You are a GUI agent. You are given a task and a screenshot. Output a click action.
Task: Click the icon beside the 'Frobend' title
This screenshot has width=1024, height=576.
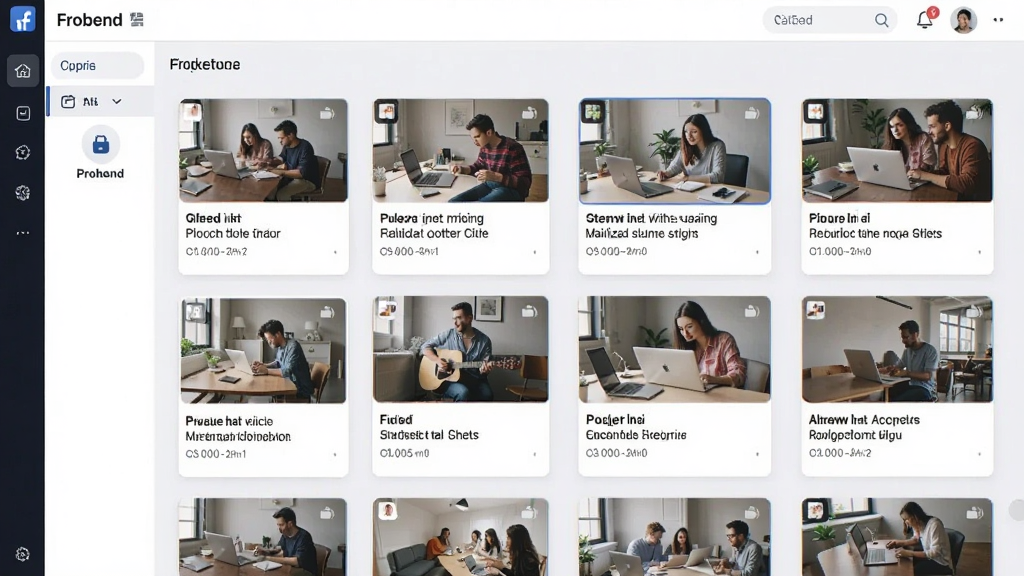click(136, 20)
